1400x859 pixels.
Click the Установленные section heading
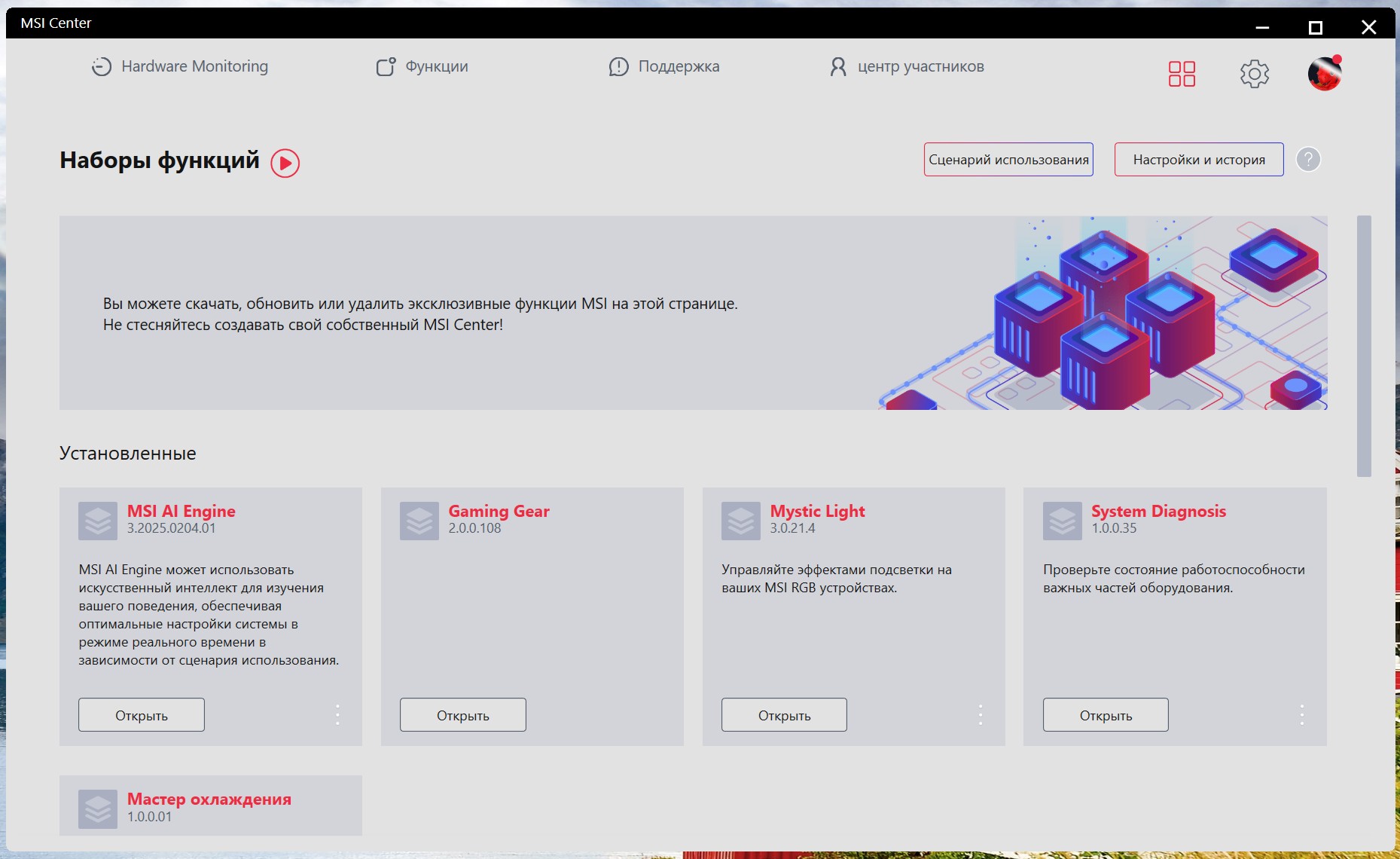pos(128,454)
